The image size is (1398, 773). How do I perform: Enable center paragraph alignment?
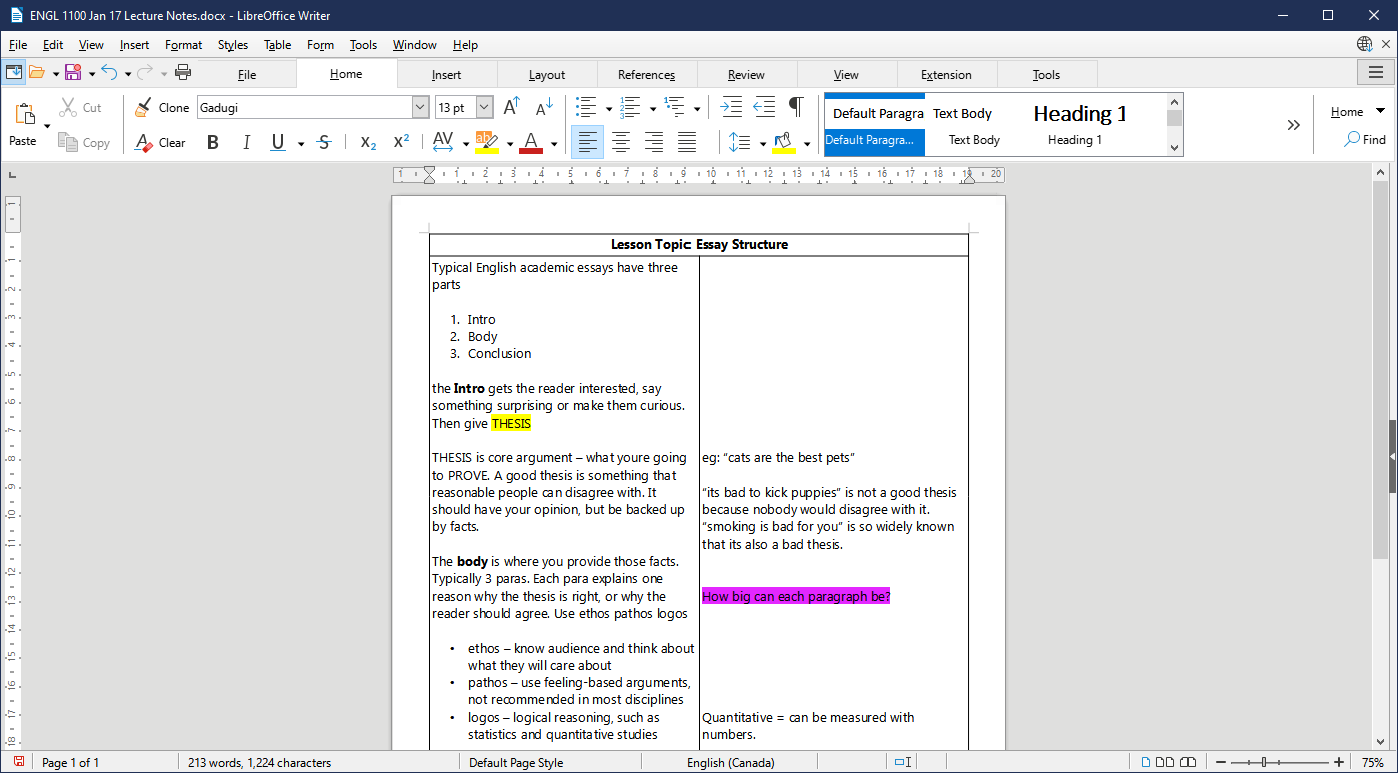click(620, 142)
